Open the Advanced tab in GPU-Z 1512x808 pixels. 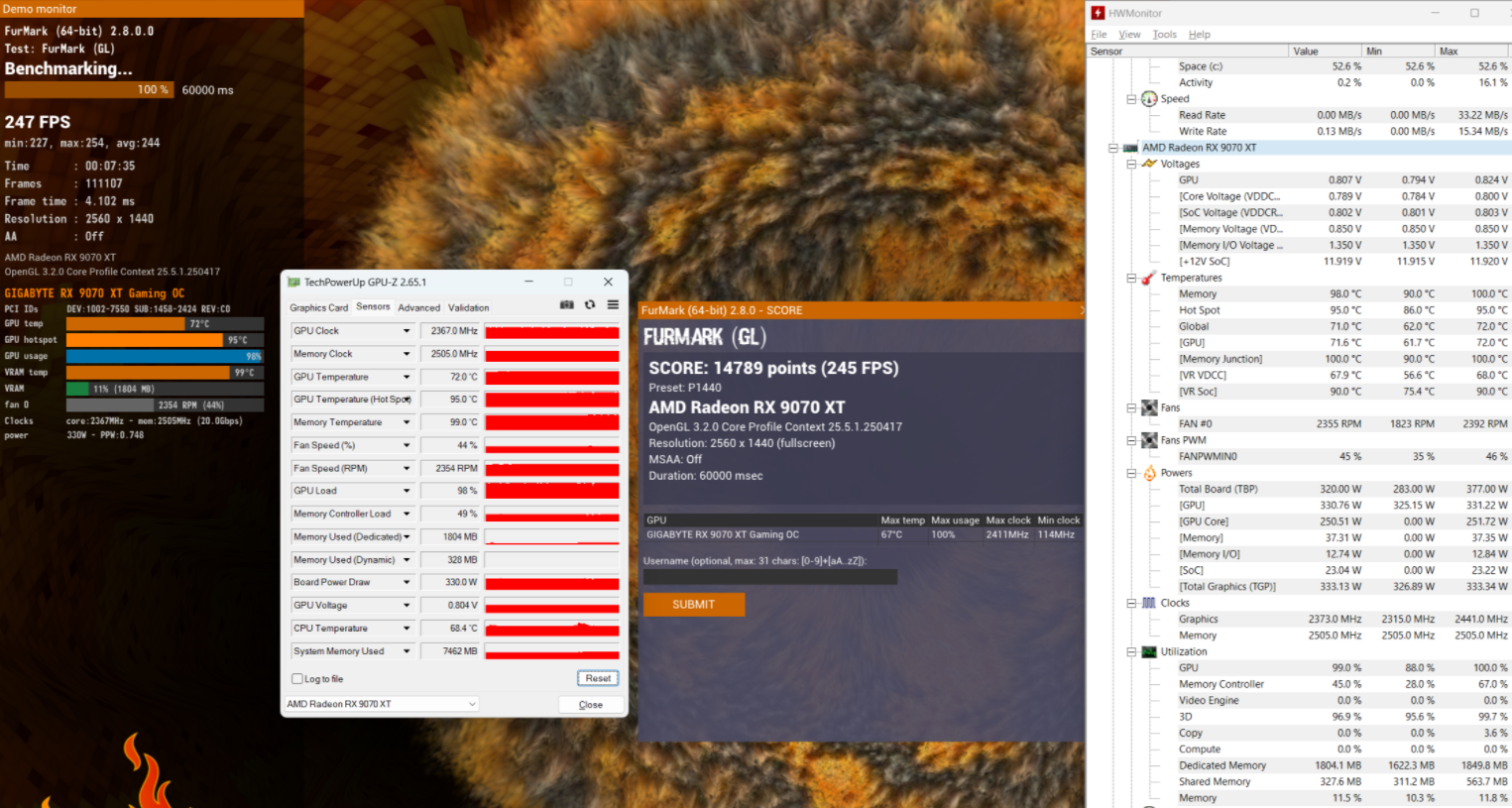418,307
